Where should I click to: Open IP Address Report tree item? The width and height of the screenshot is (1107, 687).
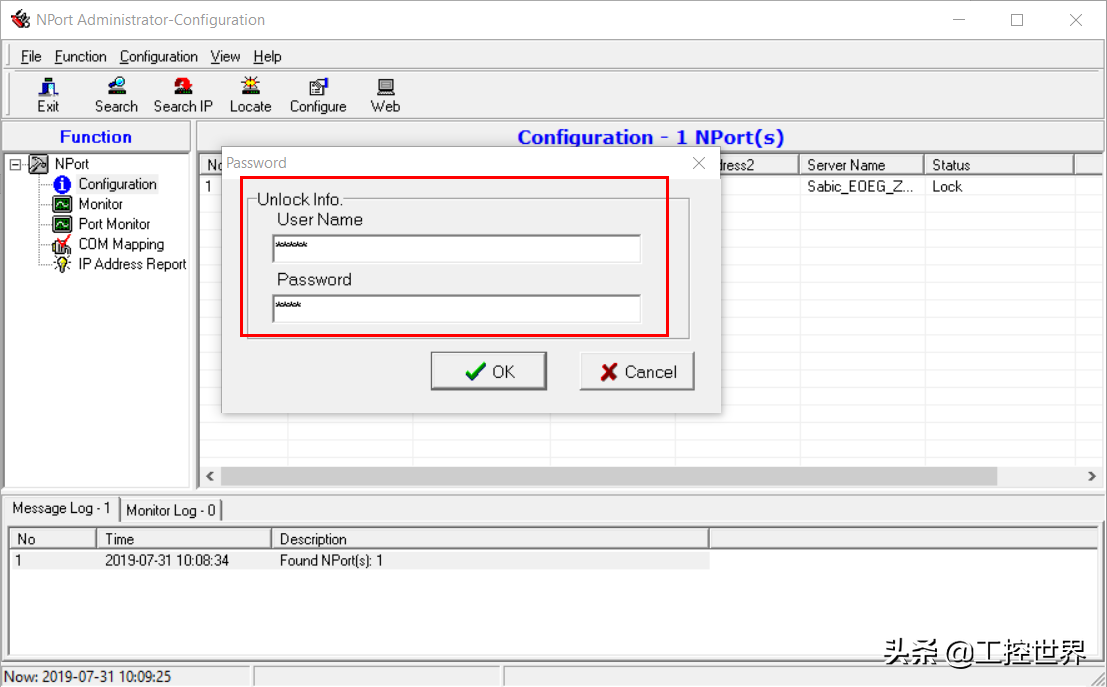132,264
